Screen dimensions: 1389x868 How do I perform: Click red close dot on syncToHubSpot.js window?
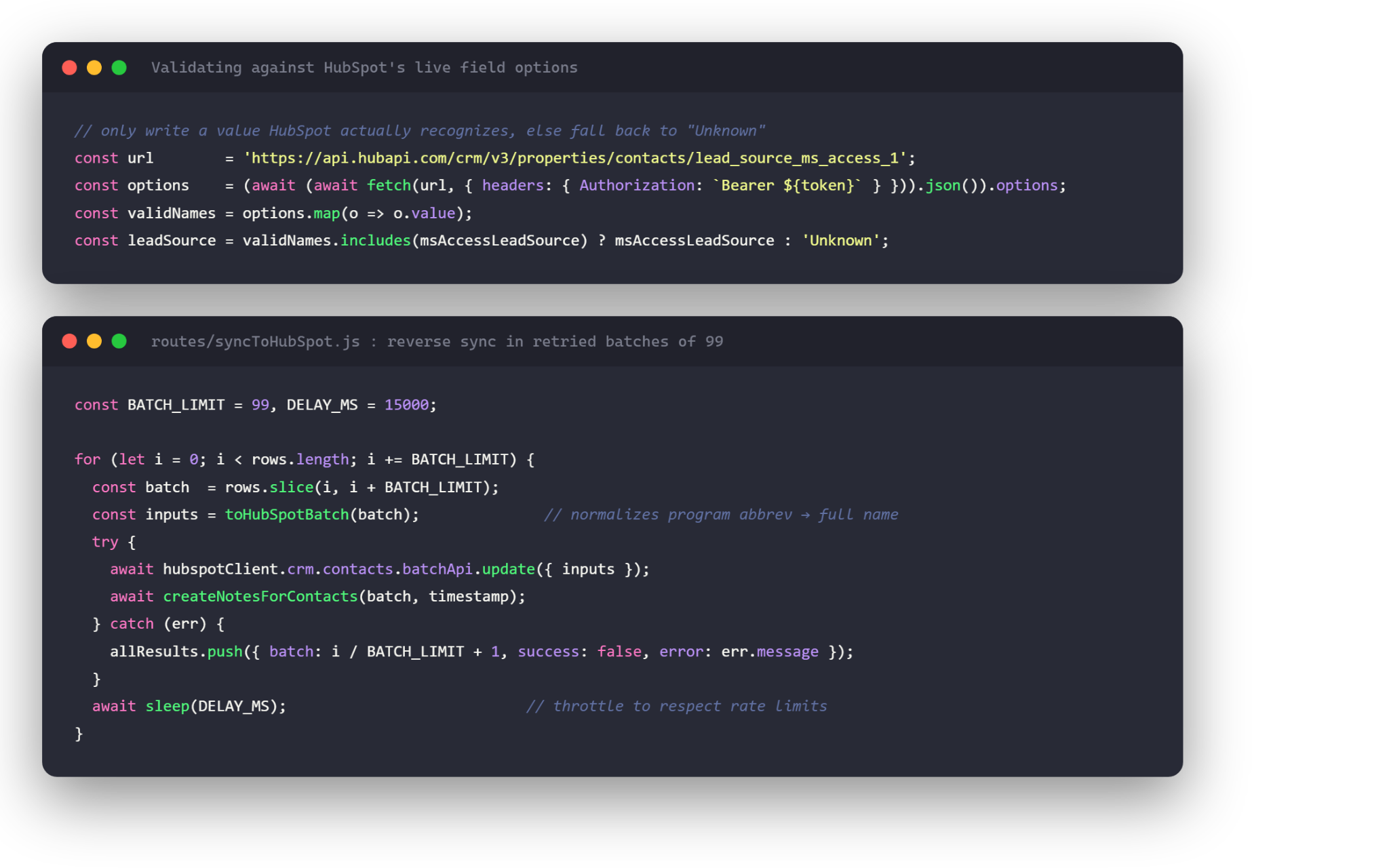pyautogui.click(x=69, y=341)
